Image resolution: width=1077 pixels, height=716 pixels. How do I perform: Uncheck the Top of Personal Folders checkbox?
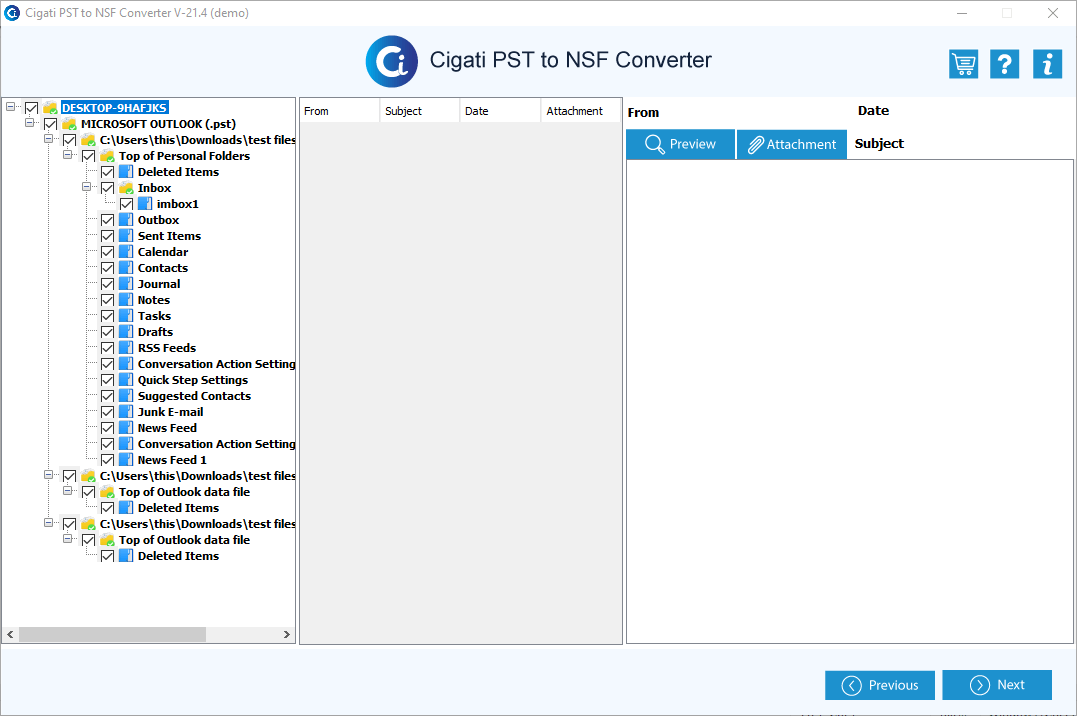pyautogui.click(x=89, y=157)
